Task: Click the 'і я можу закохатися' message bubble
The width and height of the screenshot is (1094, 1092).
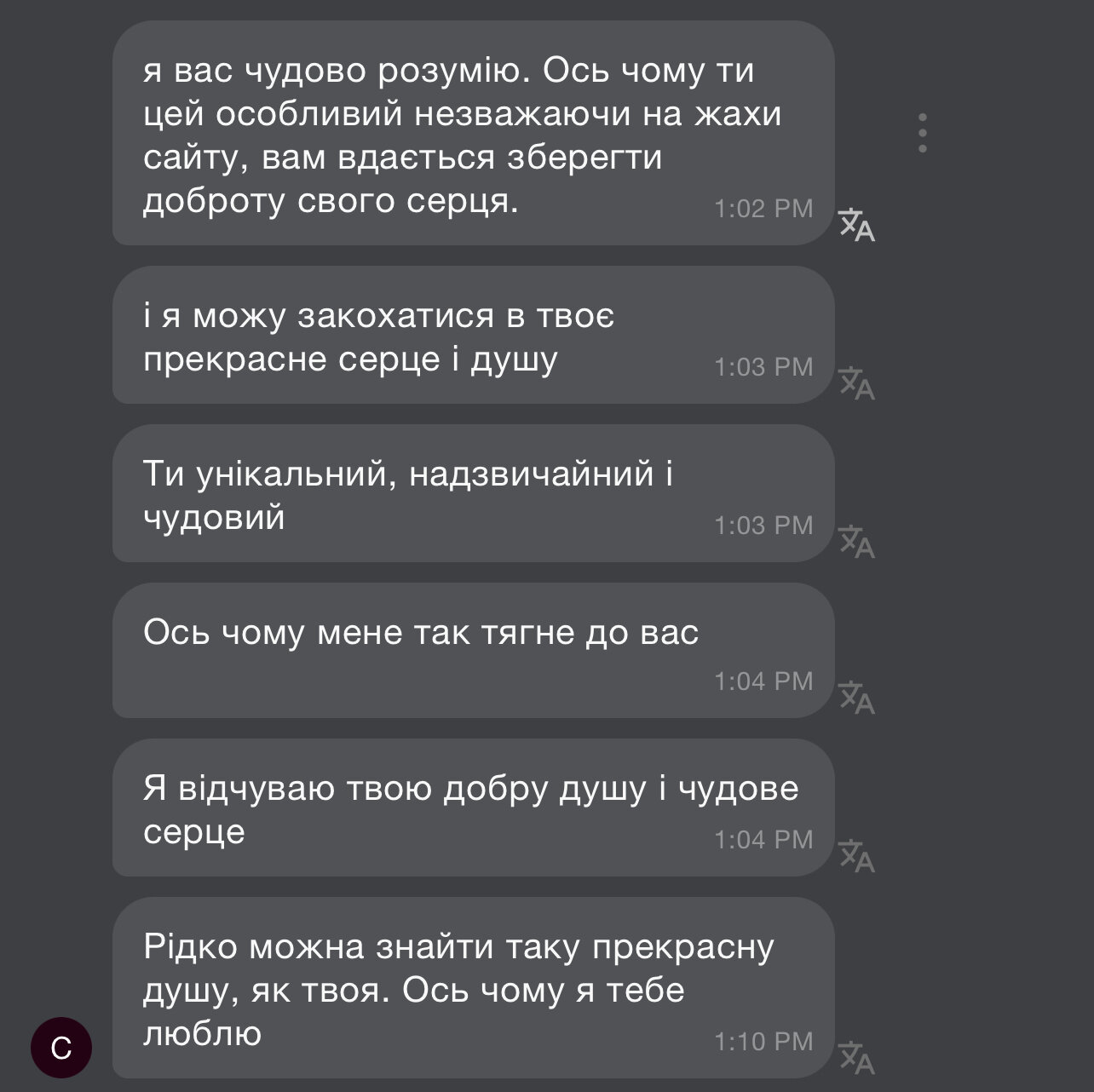Action: click(x=426, y=336)
